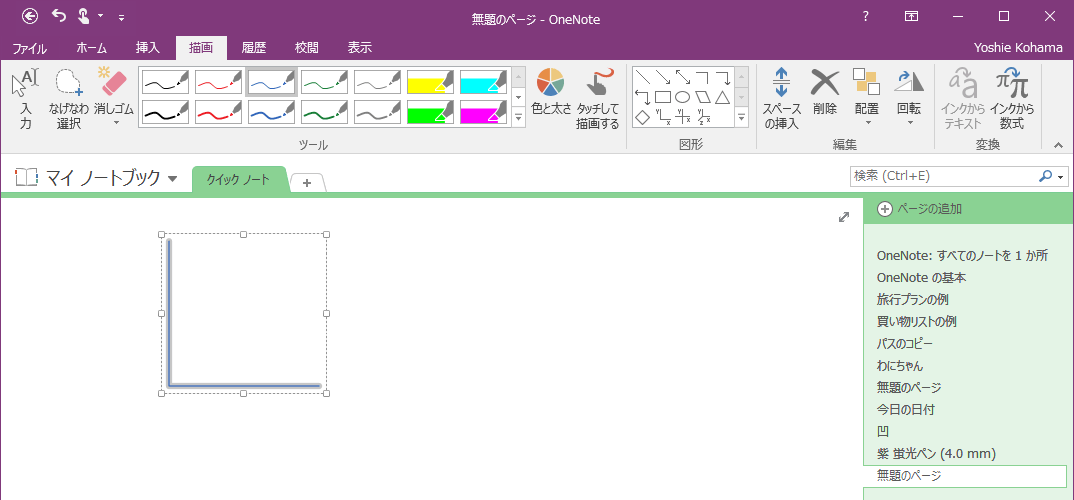Image resolution: width=1074 pixels, height=500 pixels.
Task: Create a new section with the plus tab
Action: point(307,183)
